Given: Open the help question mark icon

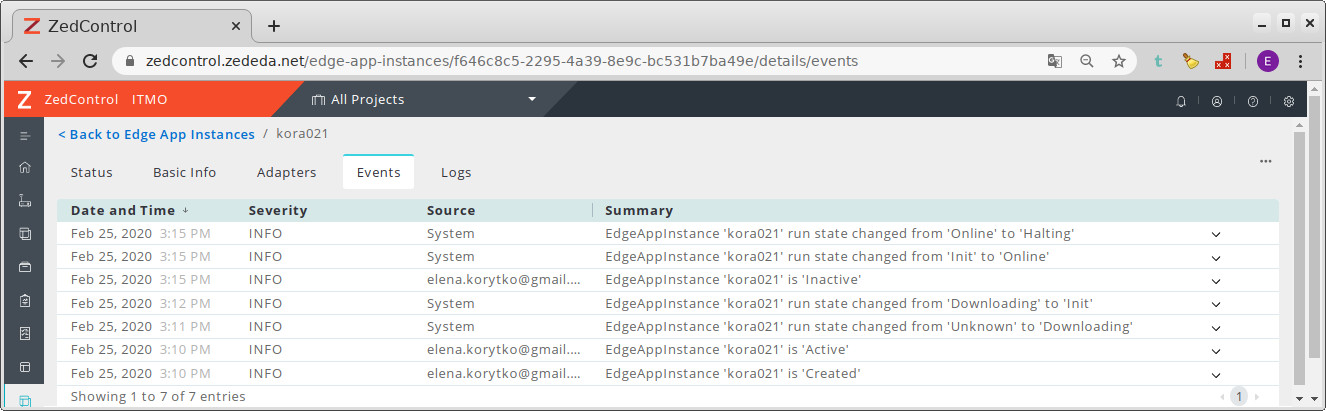Looking at the screenshot, I should click(1252, 101).
